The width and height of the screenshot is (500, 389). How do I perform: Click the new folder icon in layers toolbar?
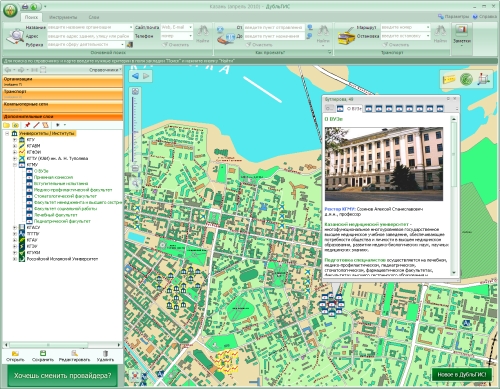tap(6, 125)
